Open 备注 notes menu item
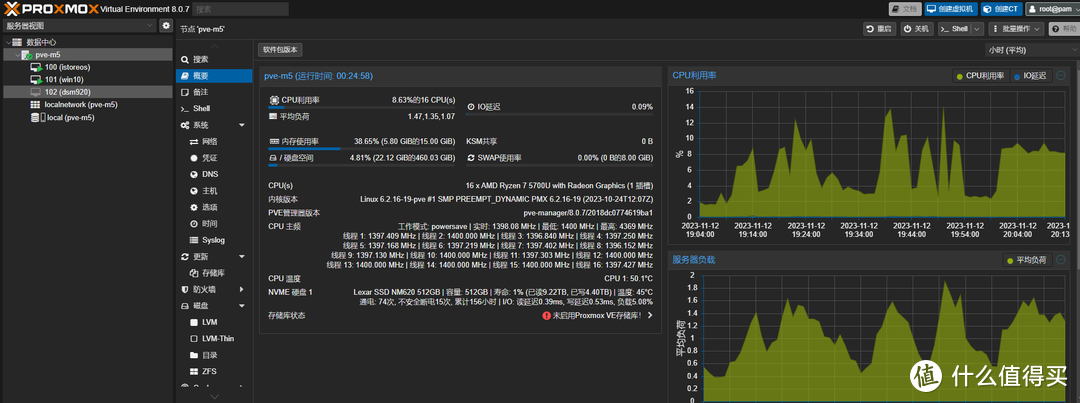 (214, 92)
